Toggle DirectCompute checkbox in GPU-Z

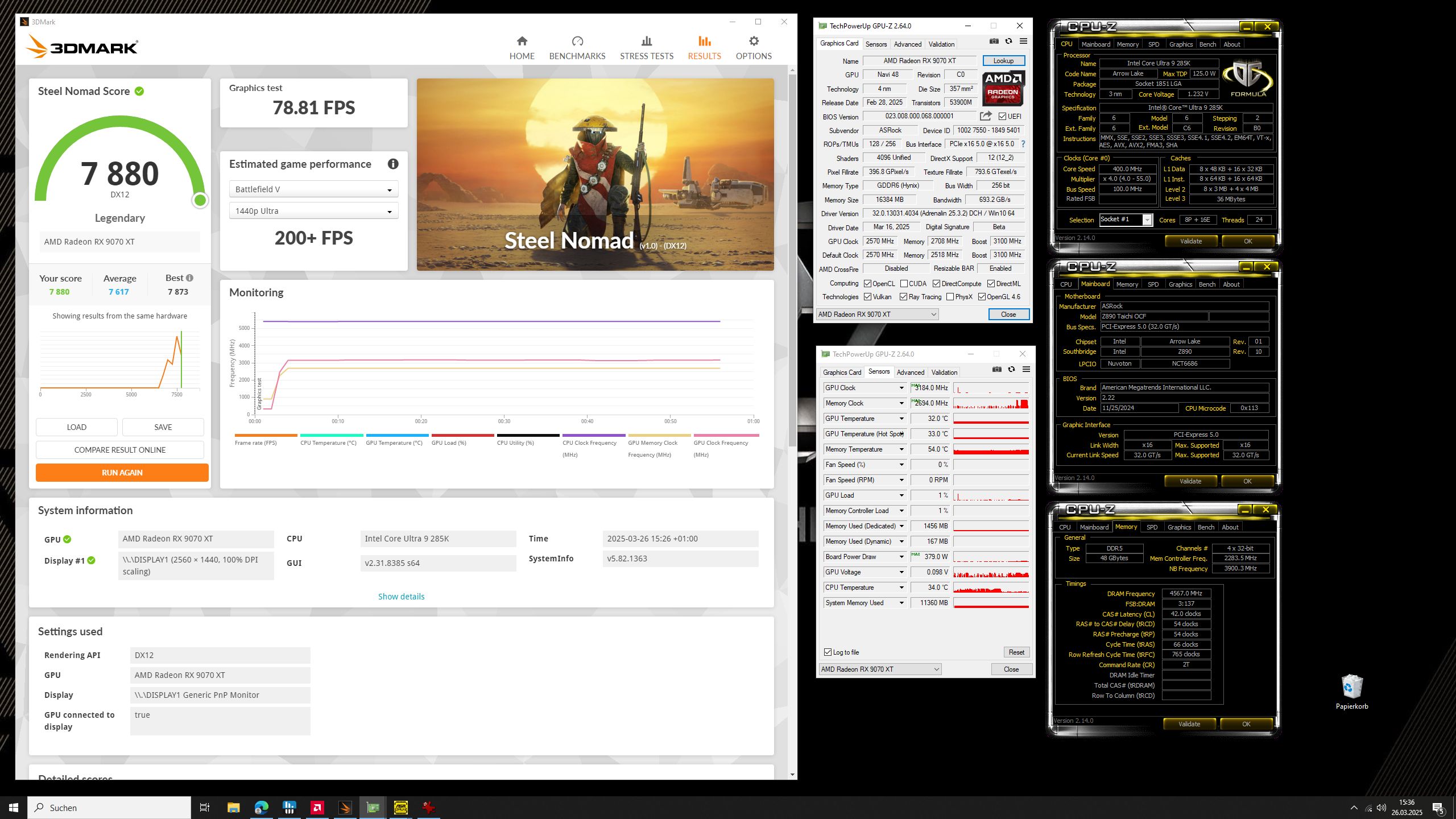(x=936, y=284)
